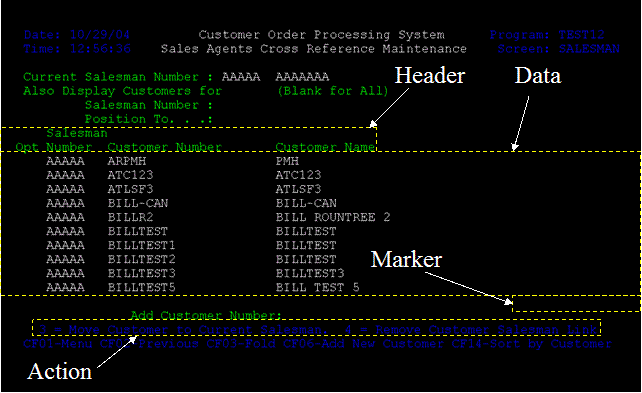This screenshot has width=642, height=393.
Task: Click option text '4 = Remove Customer Salesman Link'
Action: point(470,330)
